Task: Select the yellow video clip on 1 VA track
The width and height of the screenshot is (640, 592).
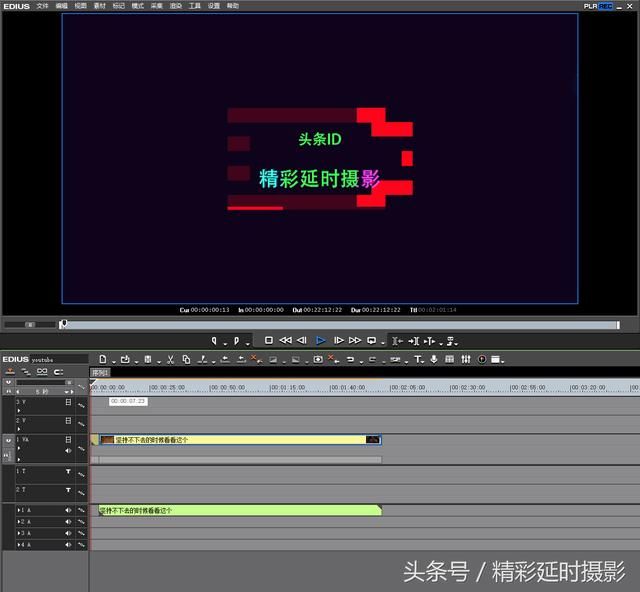Action: (240, 439)
